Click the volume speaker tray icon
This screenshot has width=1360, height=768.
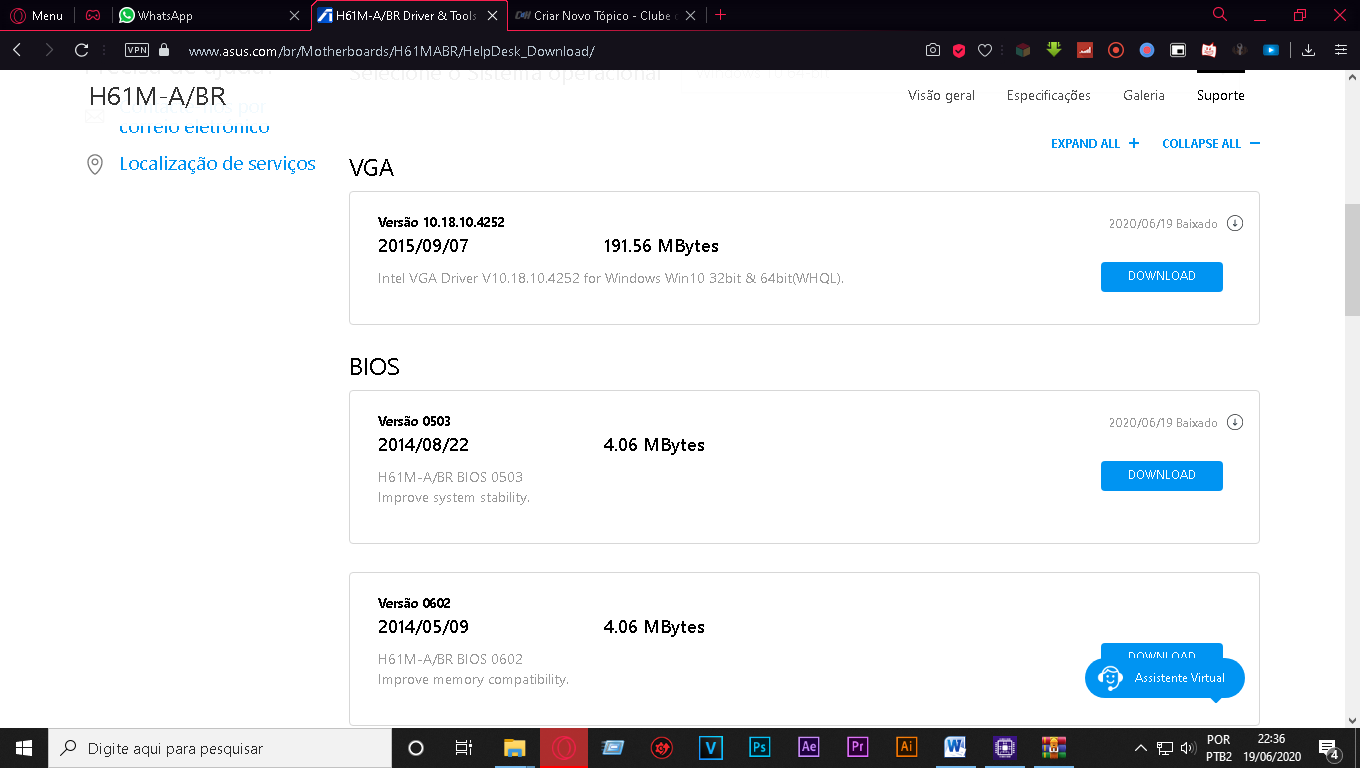pos(1188,748)
